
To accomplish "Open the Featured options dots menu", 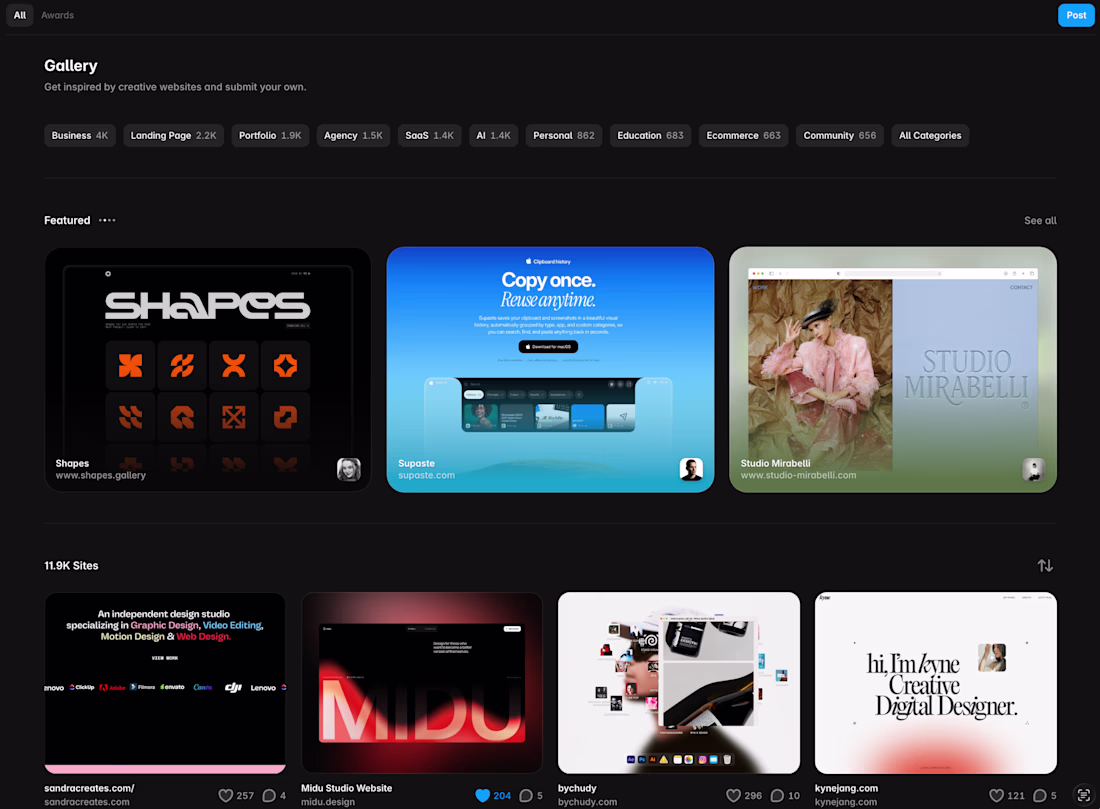I will click(x=107, y=220).
